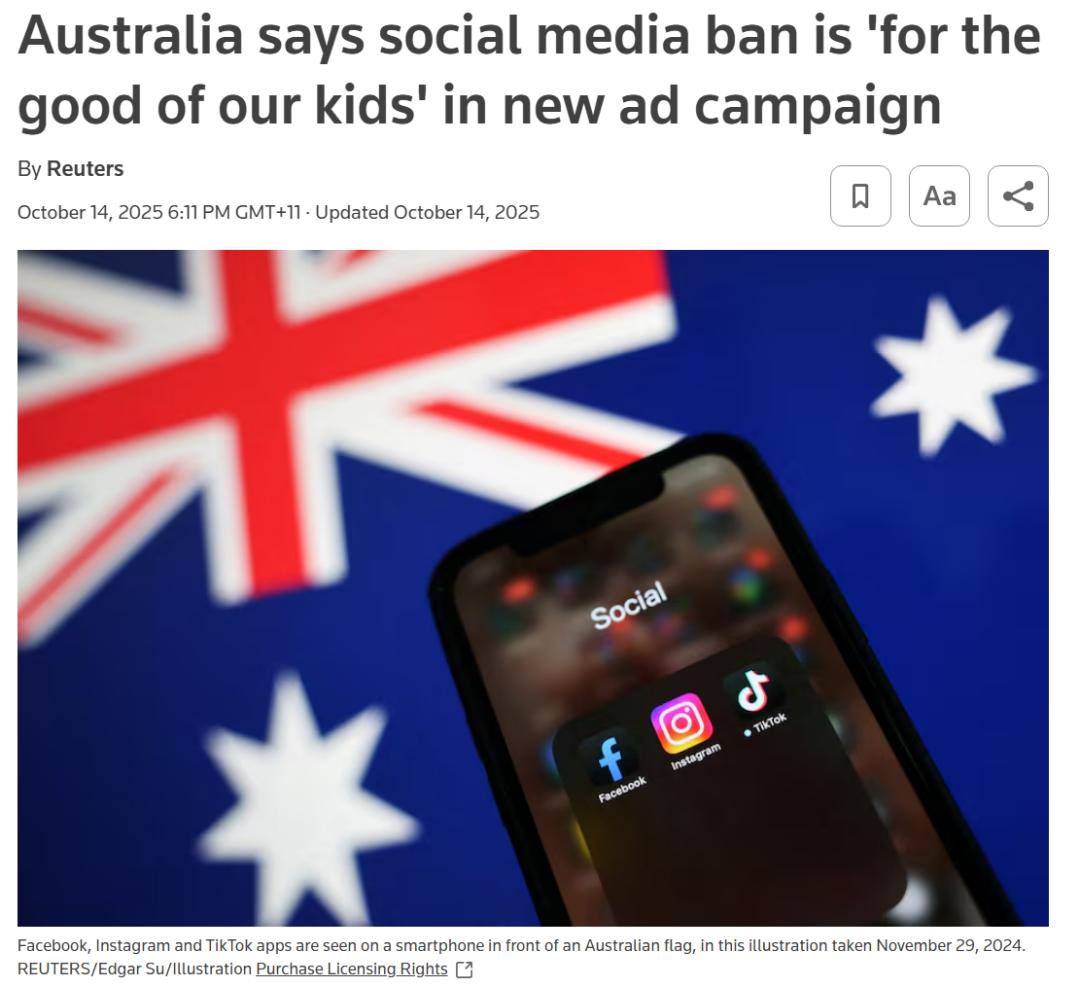Click the 'Social' folder label on phone
Viewport: 1080px width, 987px height.
click(x=629, y=605)
